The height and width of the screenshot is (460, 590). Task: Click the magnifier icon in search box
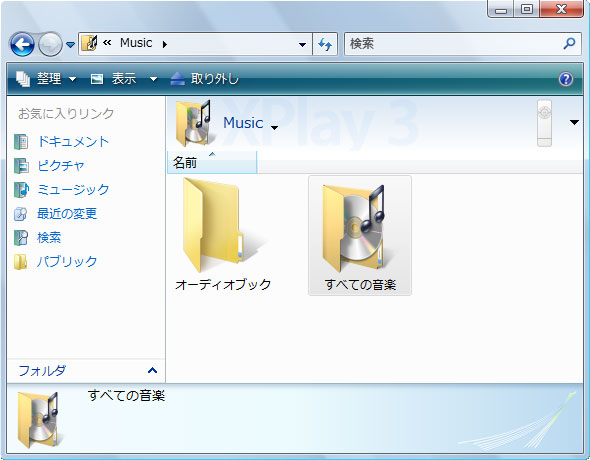click(569, 44)
